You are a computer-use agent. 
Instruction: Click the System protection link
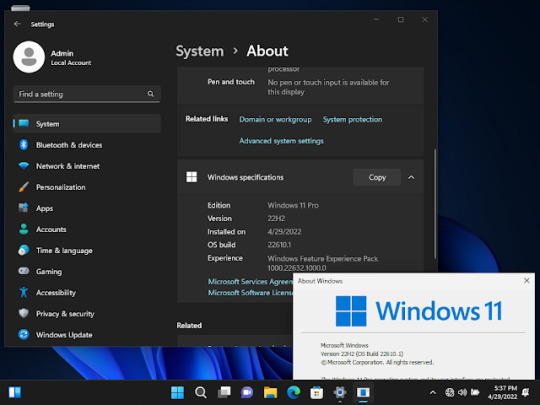coord(352,120)
